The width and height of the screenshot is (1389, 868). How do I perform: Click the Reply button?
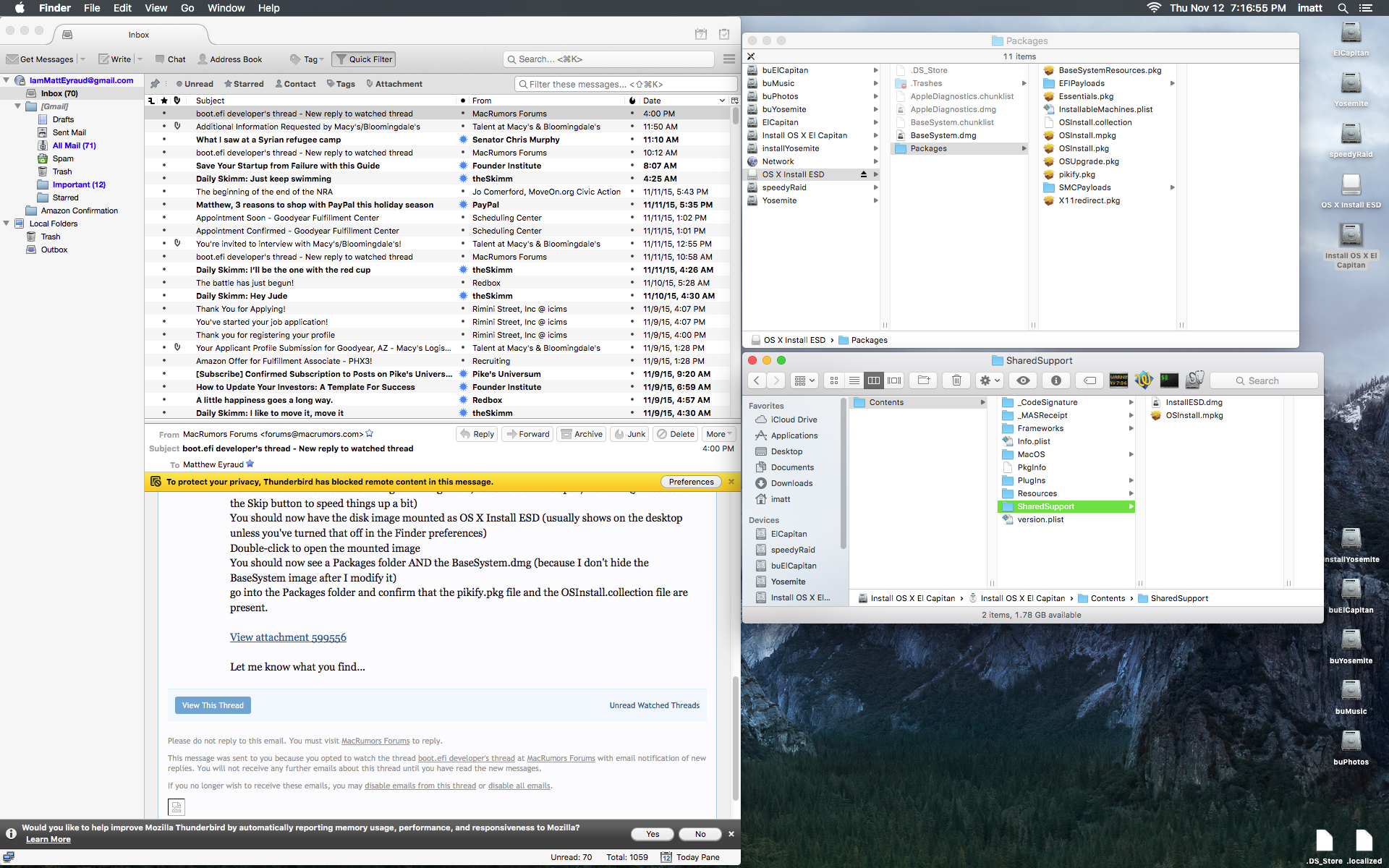click(x=477, y=434)
